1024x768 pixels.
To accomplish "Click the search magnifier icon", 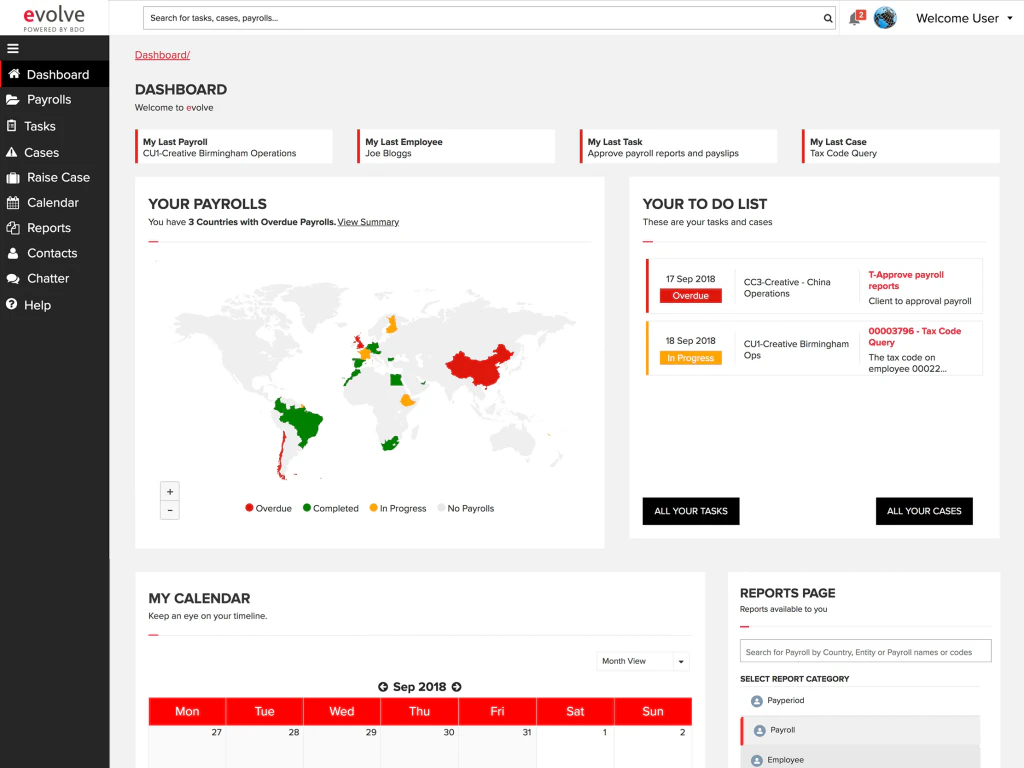I will point(827,18).
